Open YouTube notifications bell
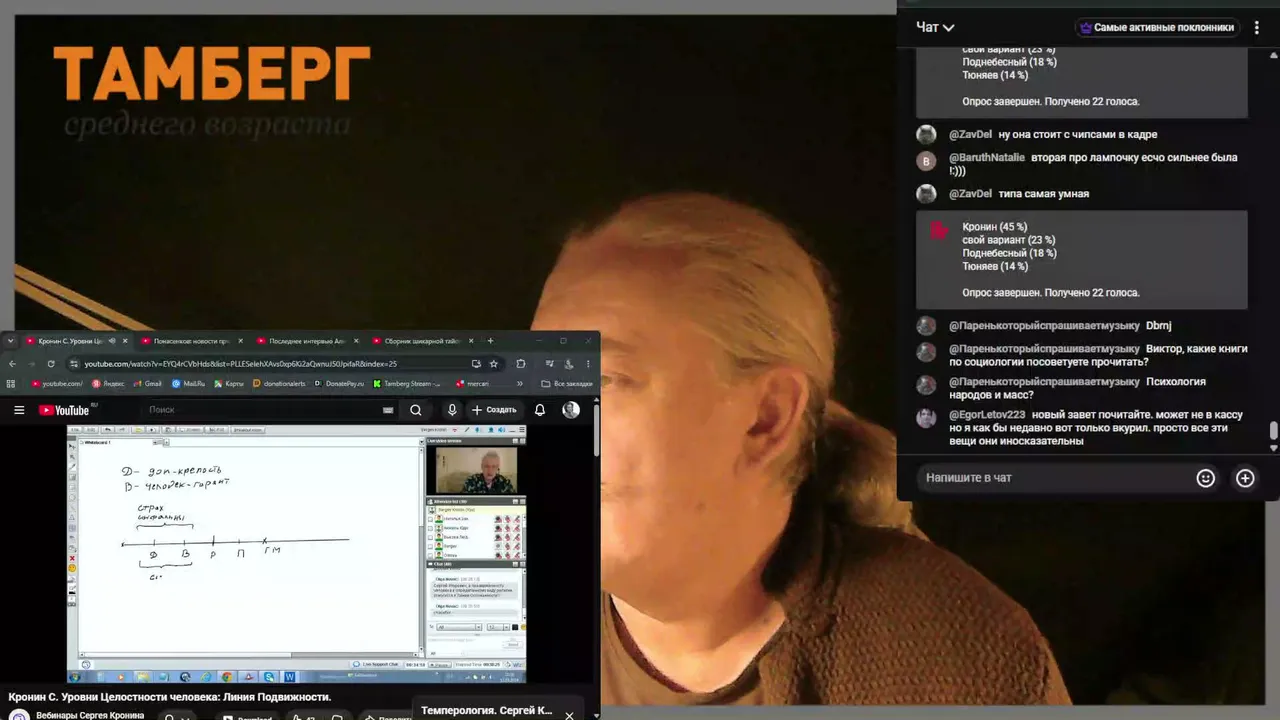The image size is (1280, 720). tap(540, 410)
